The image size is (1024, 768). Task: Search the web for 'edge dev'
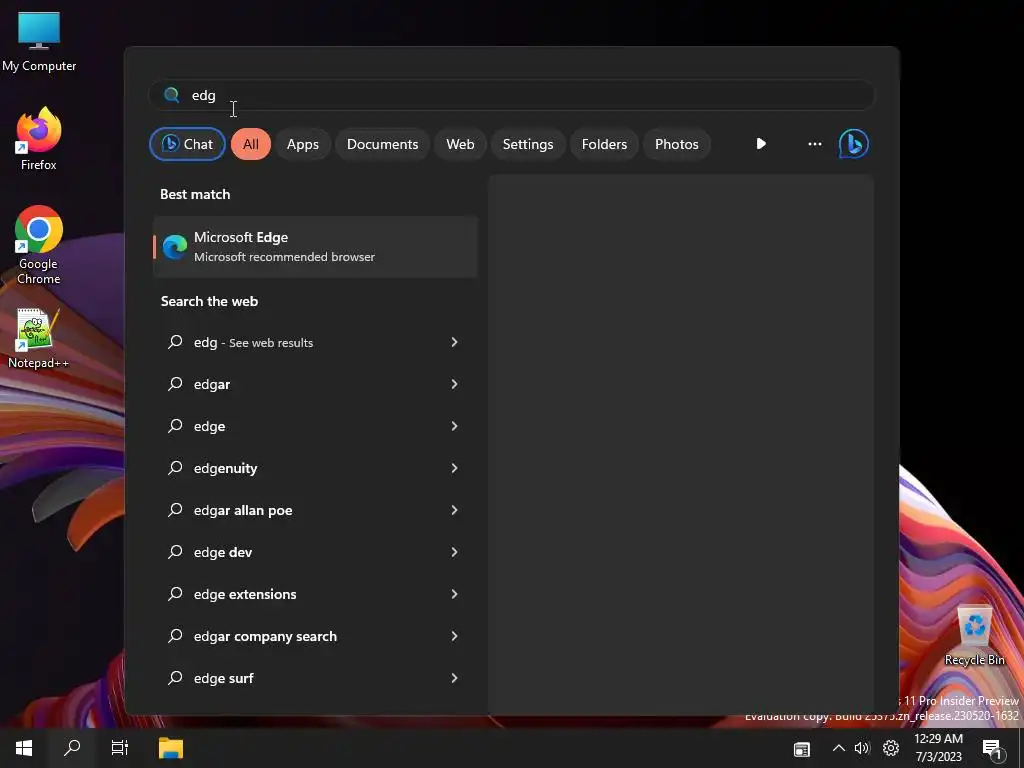[315, 552]
